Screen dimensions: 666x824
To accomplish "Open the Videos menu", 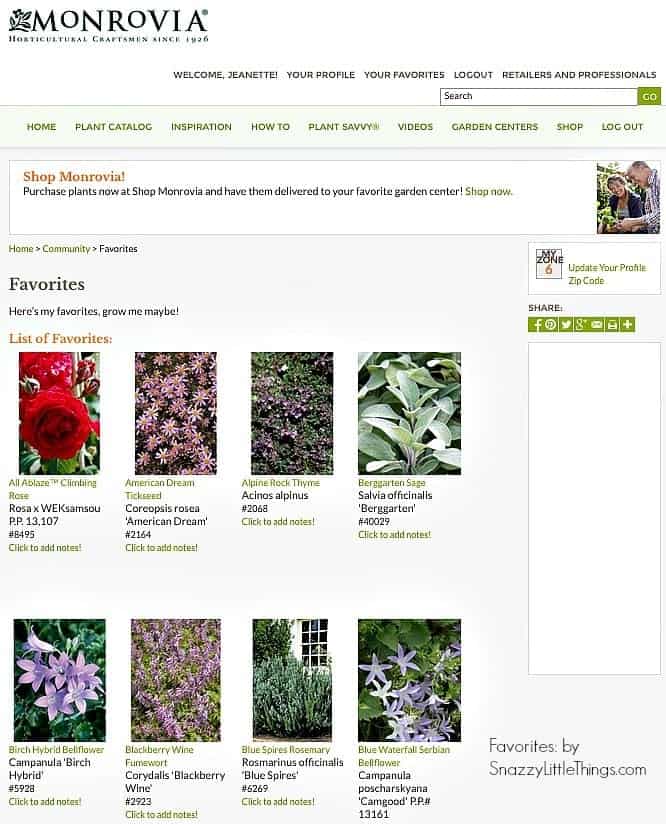I will pos(415,127).
